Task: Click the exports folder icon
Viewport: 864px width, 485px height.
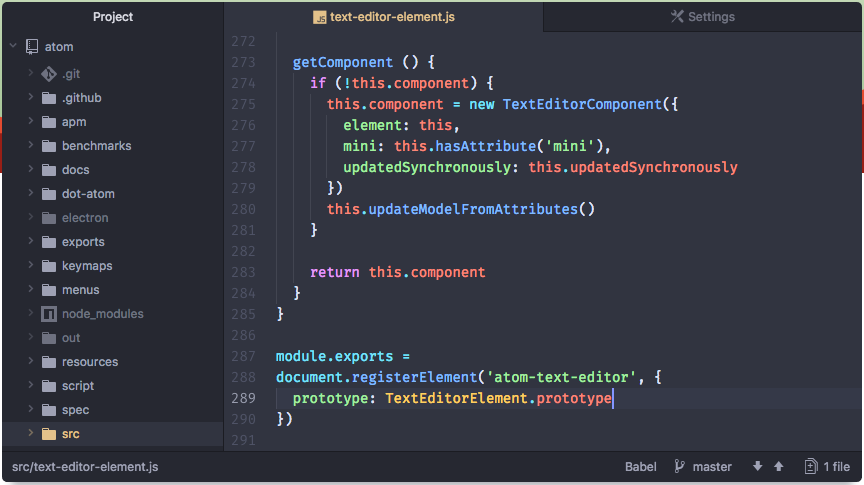Action: click(x=49, y=242)
